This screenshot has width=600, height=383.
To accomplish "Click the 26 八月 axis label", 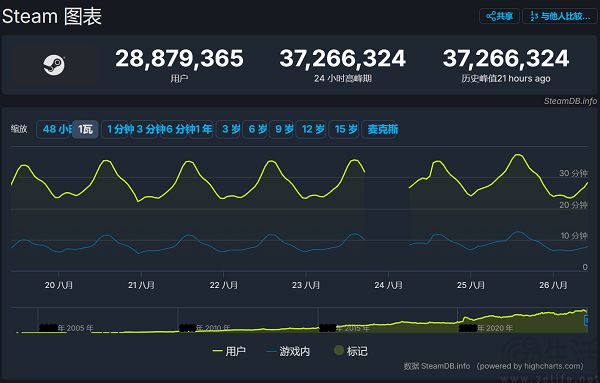I will point(553,285).
